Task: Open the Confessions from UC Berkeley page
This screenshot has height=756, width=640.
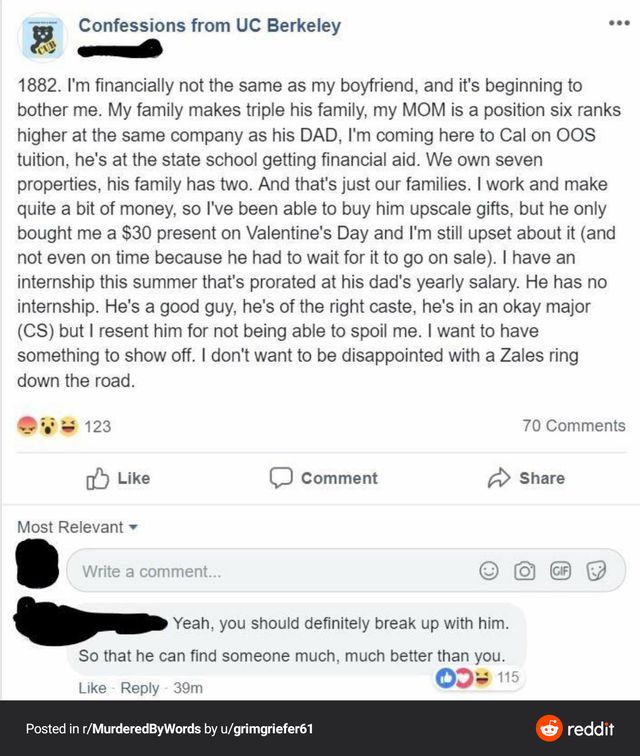Action: (209, 26)
